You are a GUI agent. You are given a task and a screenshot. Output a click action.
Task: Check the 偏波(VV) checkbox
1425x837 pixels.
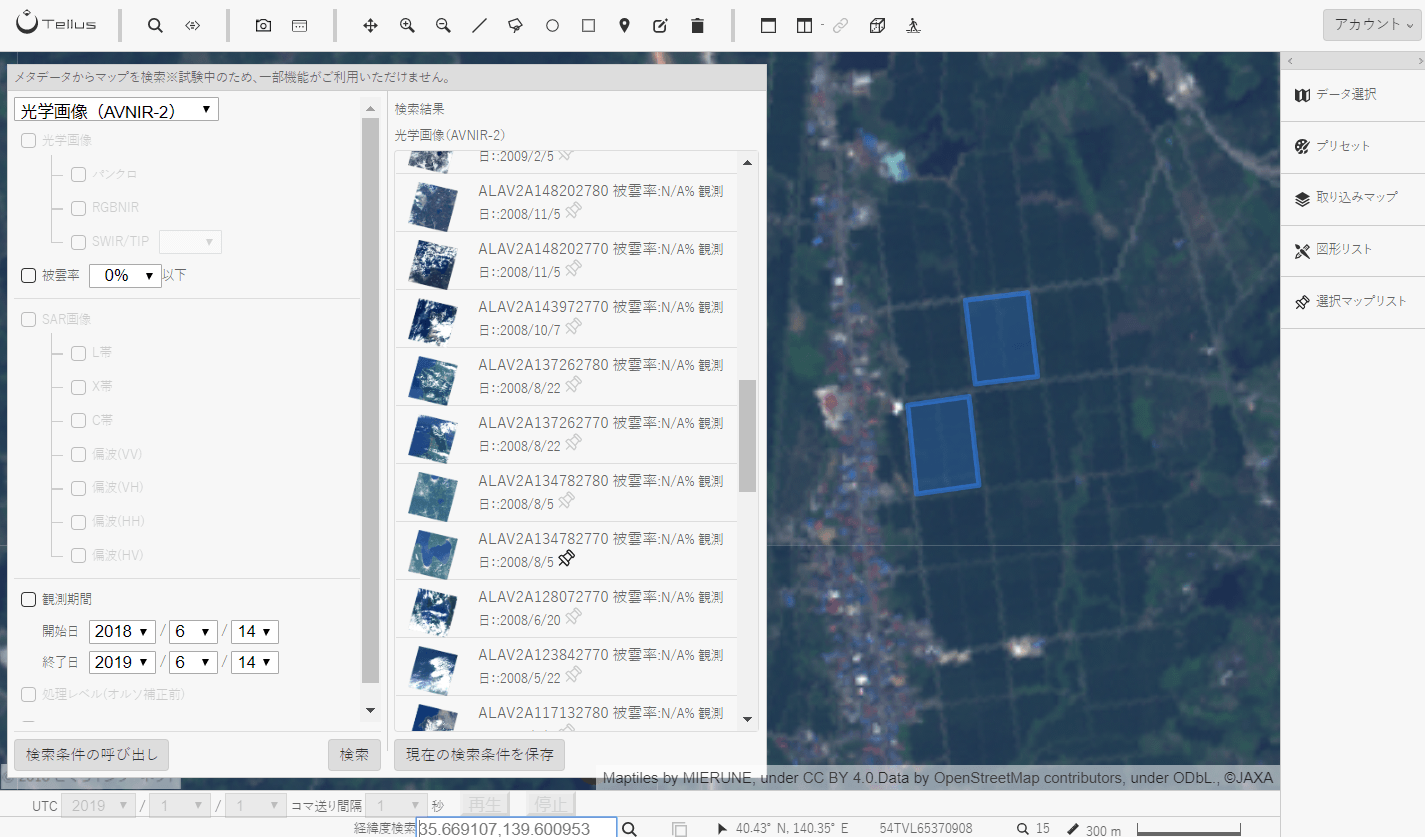click(x=78, y=454)
